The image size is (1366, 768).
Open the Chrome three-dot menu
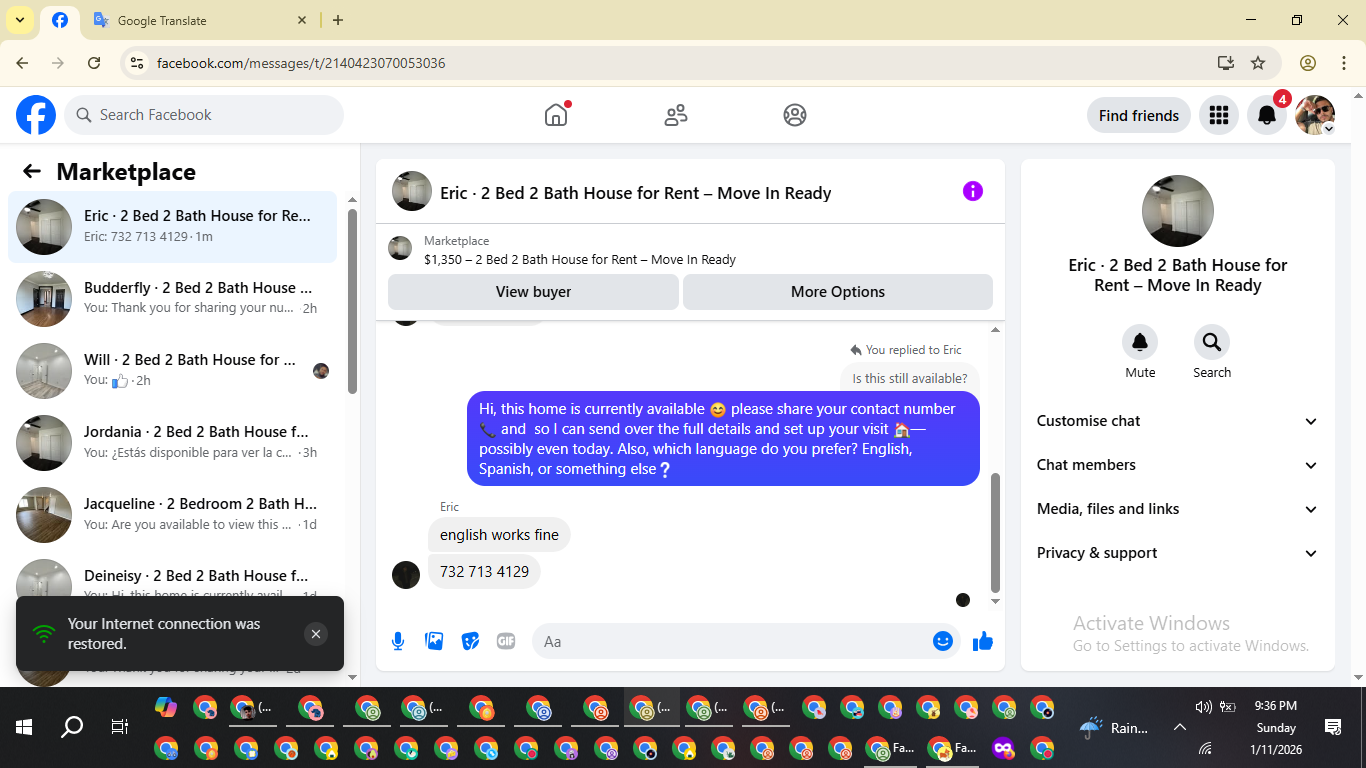tap(1343, 63)
